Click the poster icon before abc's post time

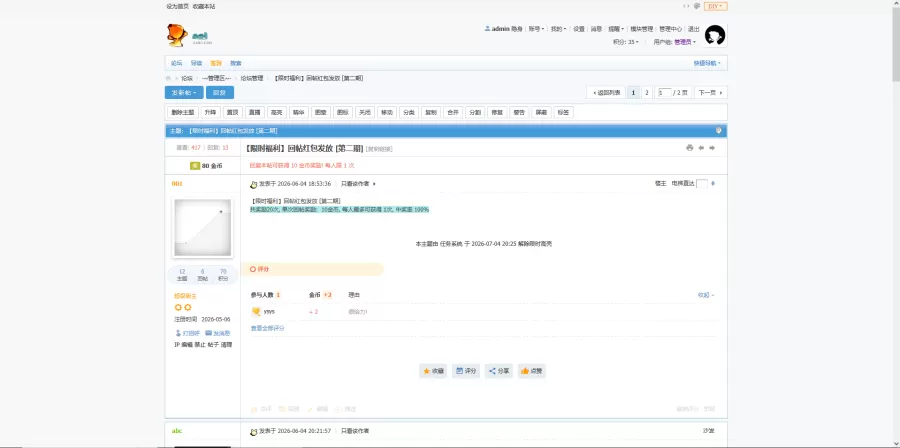point(254,431)
